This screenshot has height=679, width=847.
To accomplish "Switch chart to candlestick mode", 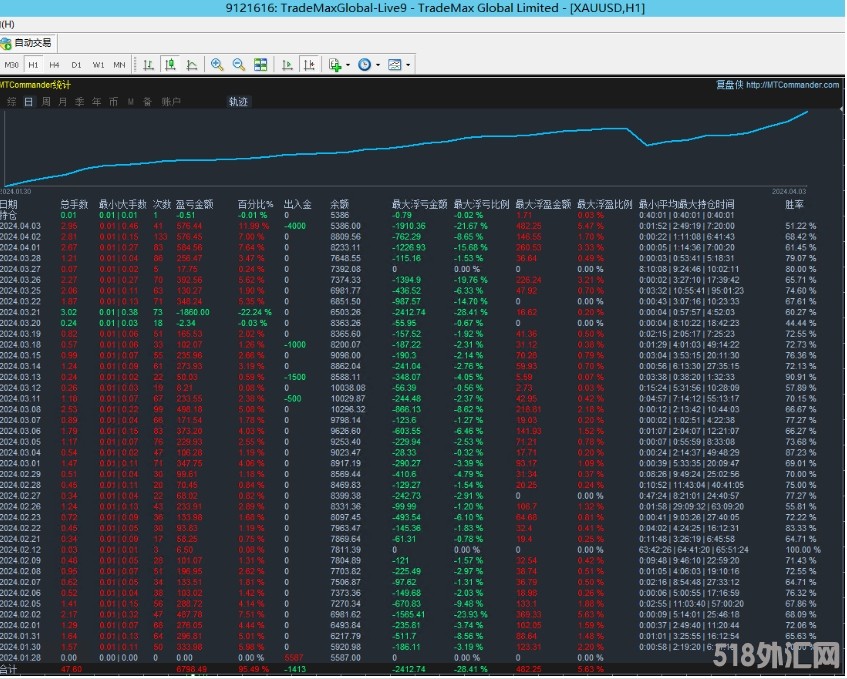I will click(x=170, y=65).
